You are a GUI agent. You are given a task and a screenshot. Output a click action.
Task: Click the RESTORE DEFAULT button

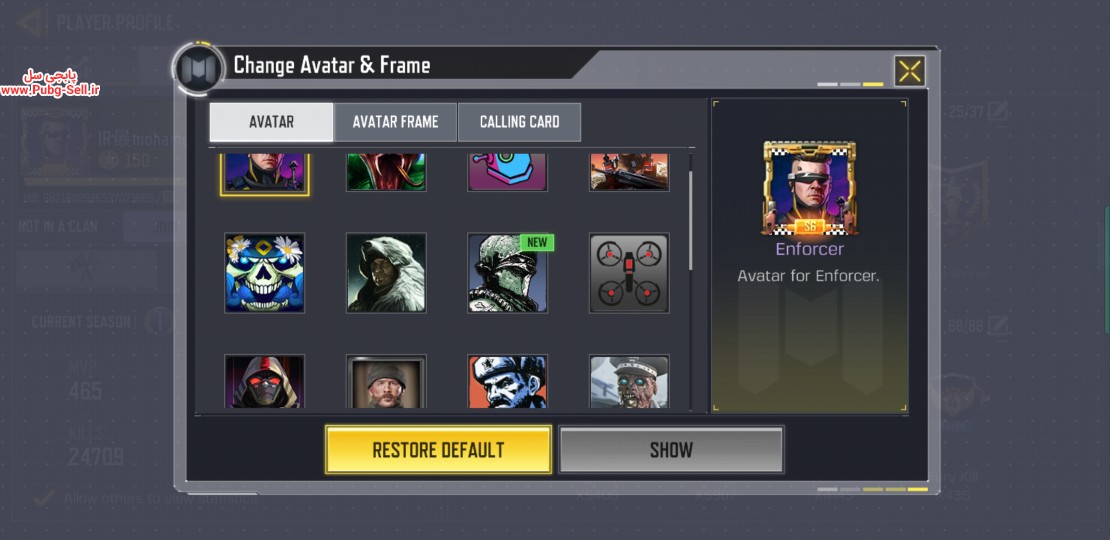[438, 449]
